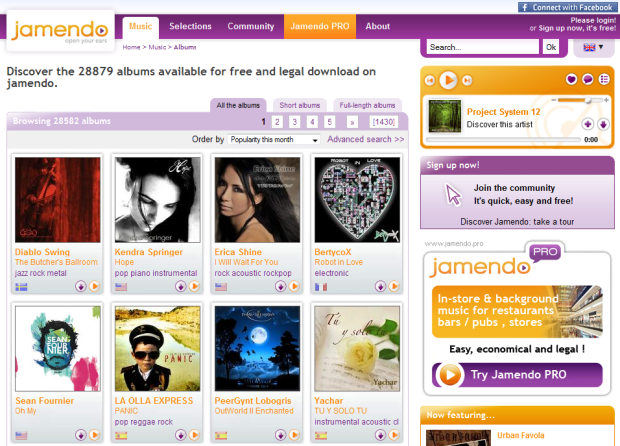Click into the Search field
Screen dimensions: 620x446
(x=482, y=47)
